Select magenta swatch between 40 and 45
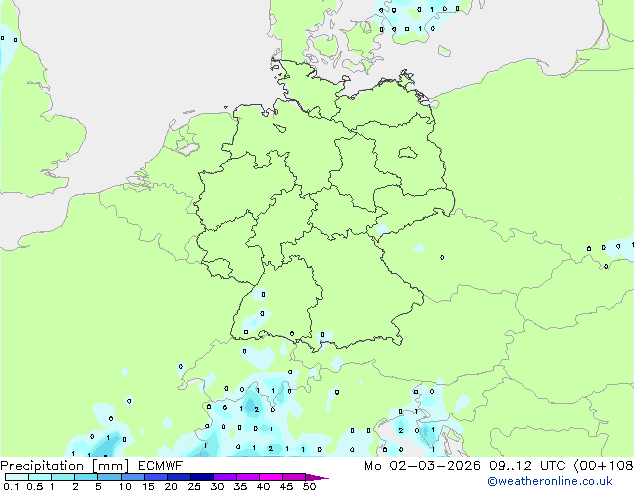This screenshot has width=634, height=490. (x=271, y=477)
